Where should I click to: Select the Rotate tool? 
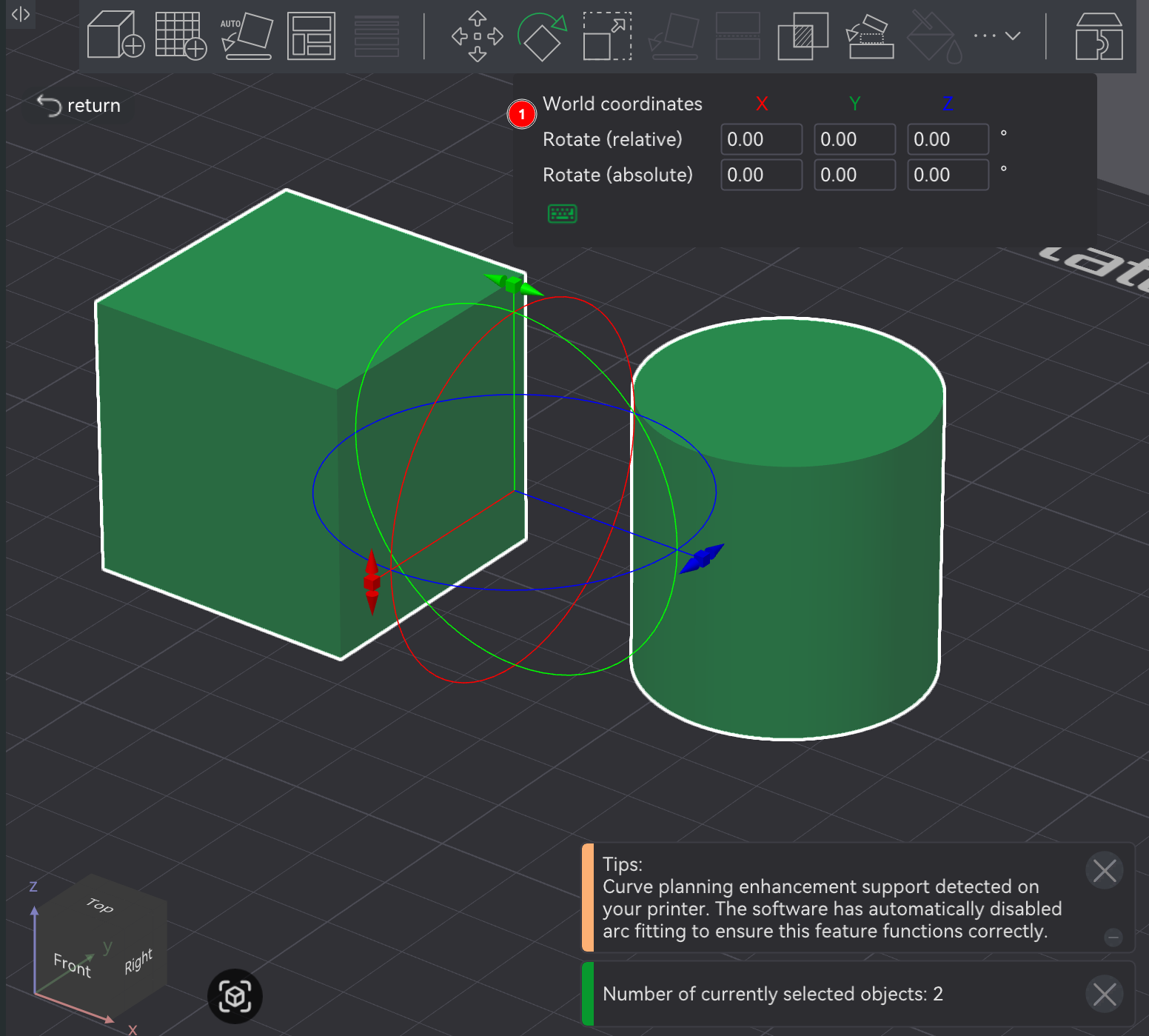pyautogui.click(x=542, y=36)
